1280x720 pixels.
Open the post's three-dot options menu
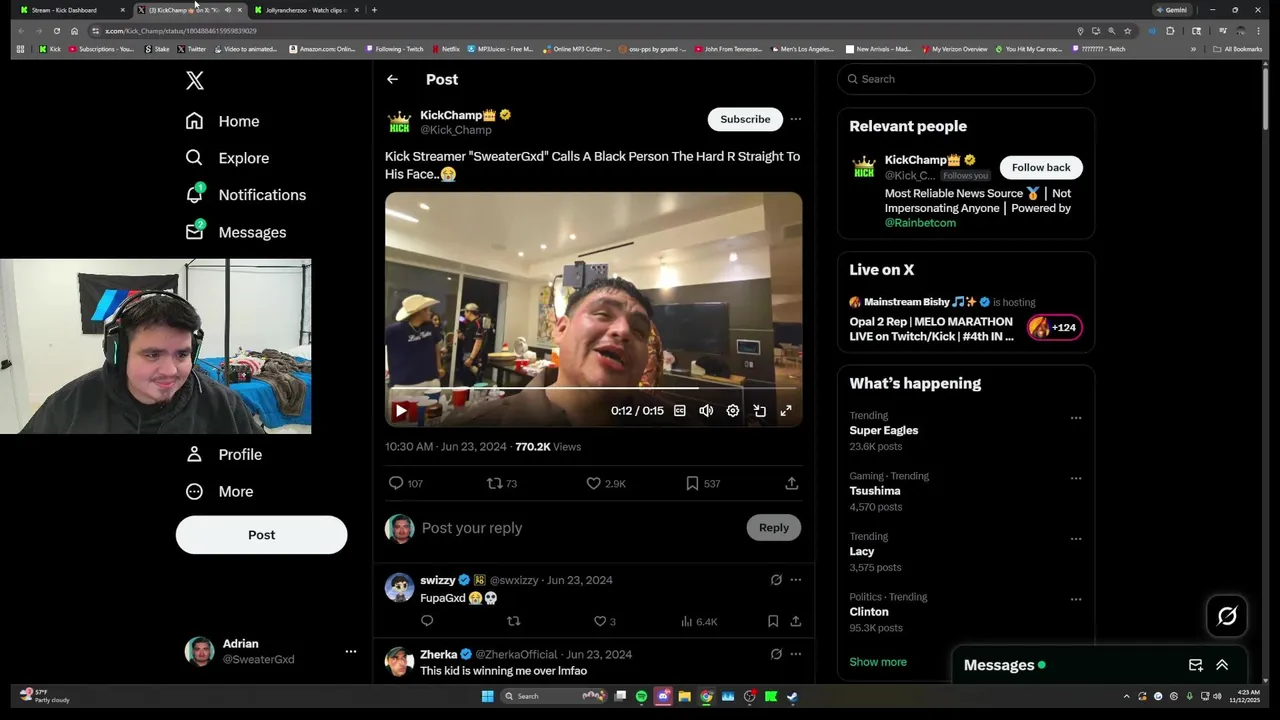coord(795,119)
